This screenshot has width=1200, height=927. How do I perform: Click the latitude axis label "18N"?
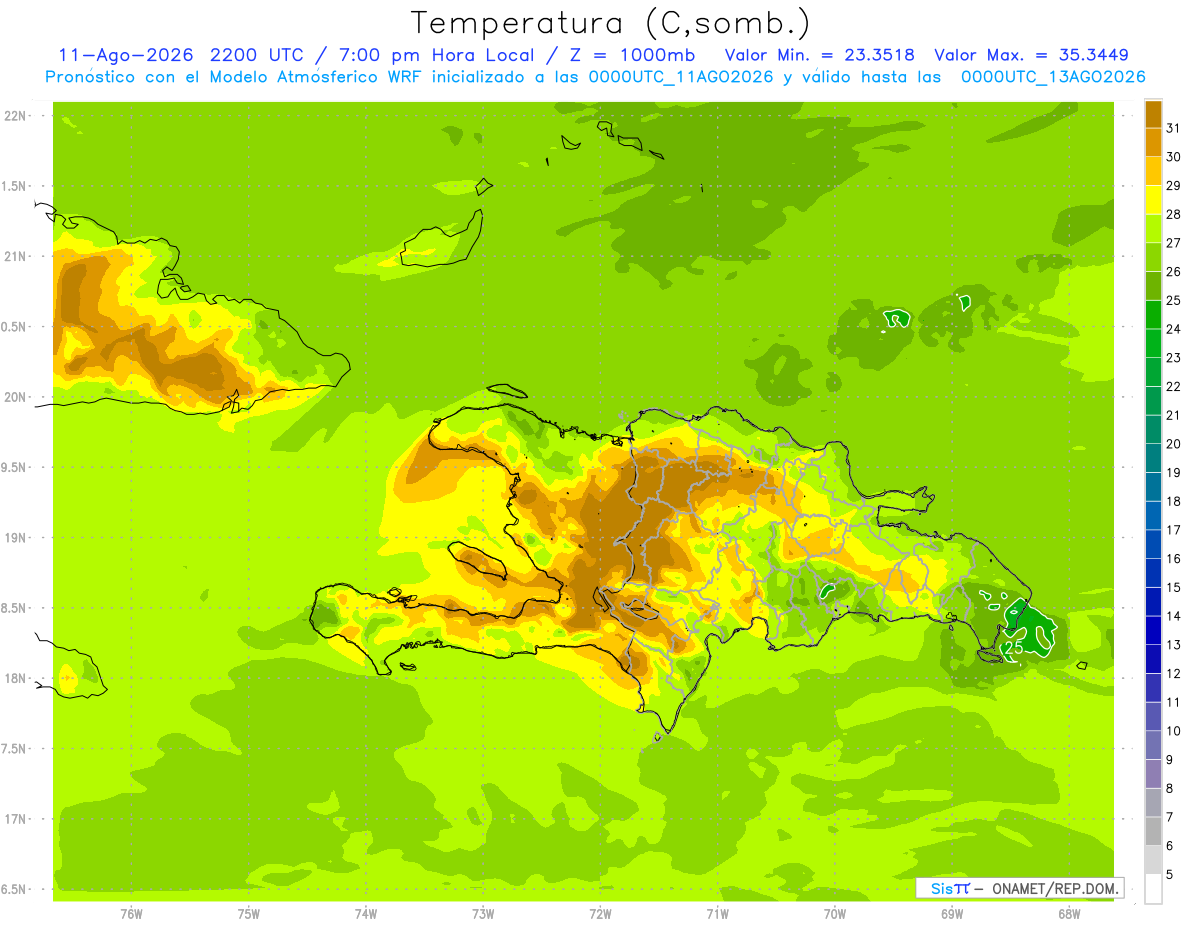pos(16,678)
